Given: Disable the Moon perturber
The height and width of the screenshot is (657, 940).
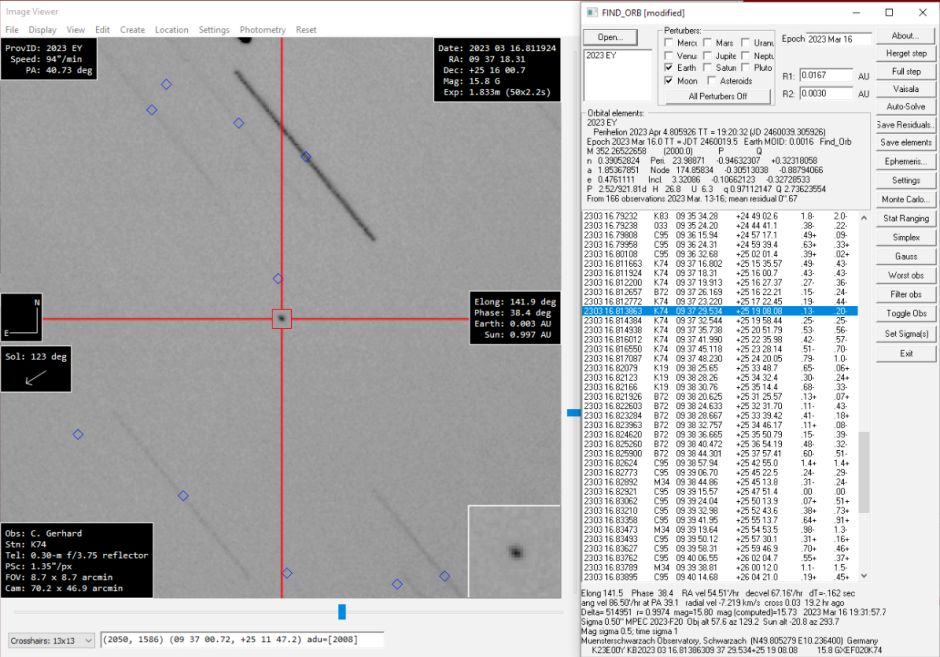Looking at the screenshot, I should (x=669, y=80).
